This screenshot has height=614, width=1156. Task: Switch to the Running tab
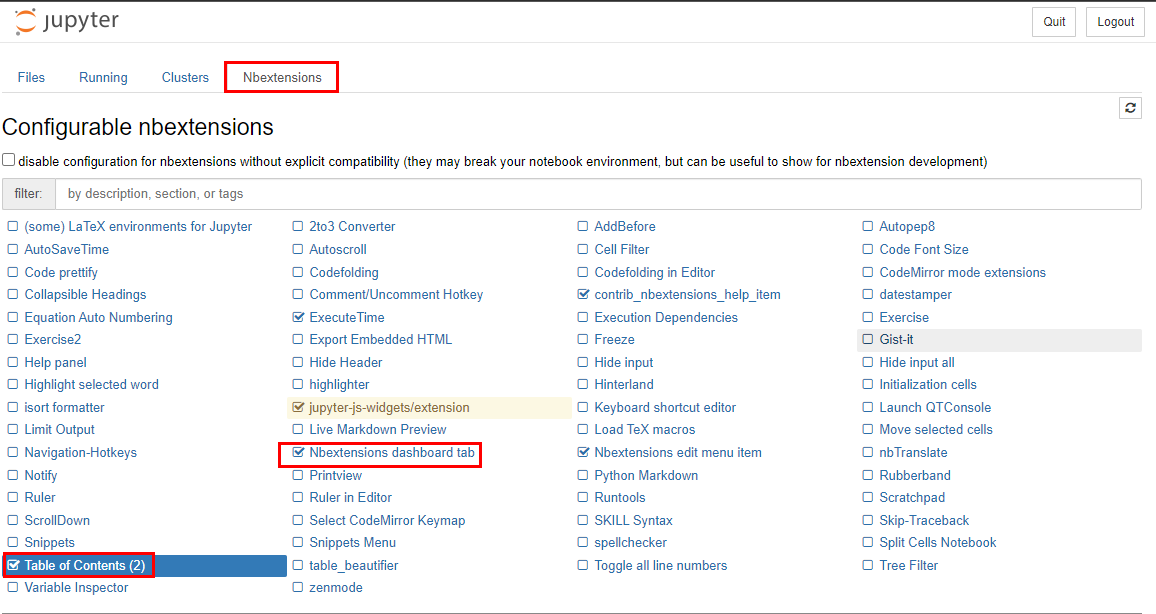(103, 77)
